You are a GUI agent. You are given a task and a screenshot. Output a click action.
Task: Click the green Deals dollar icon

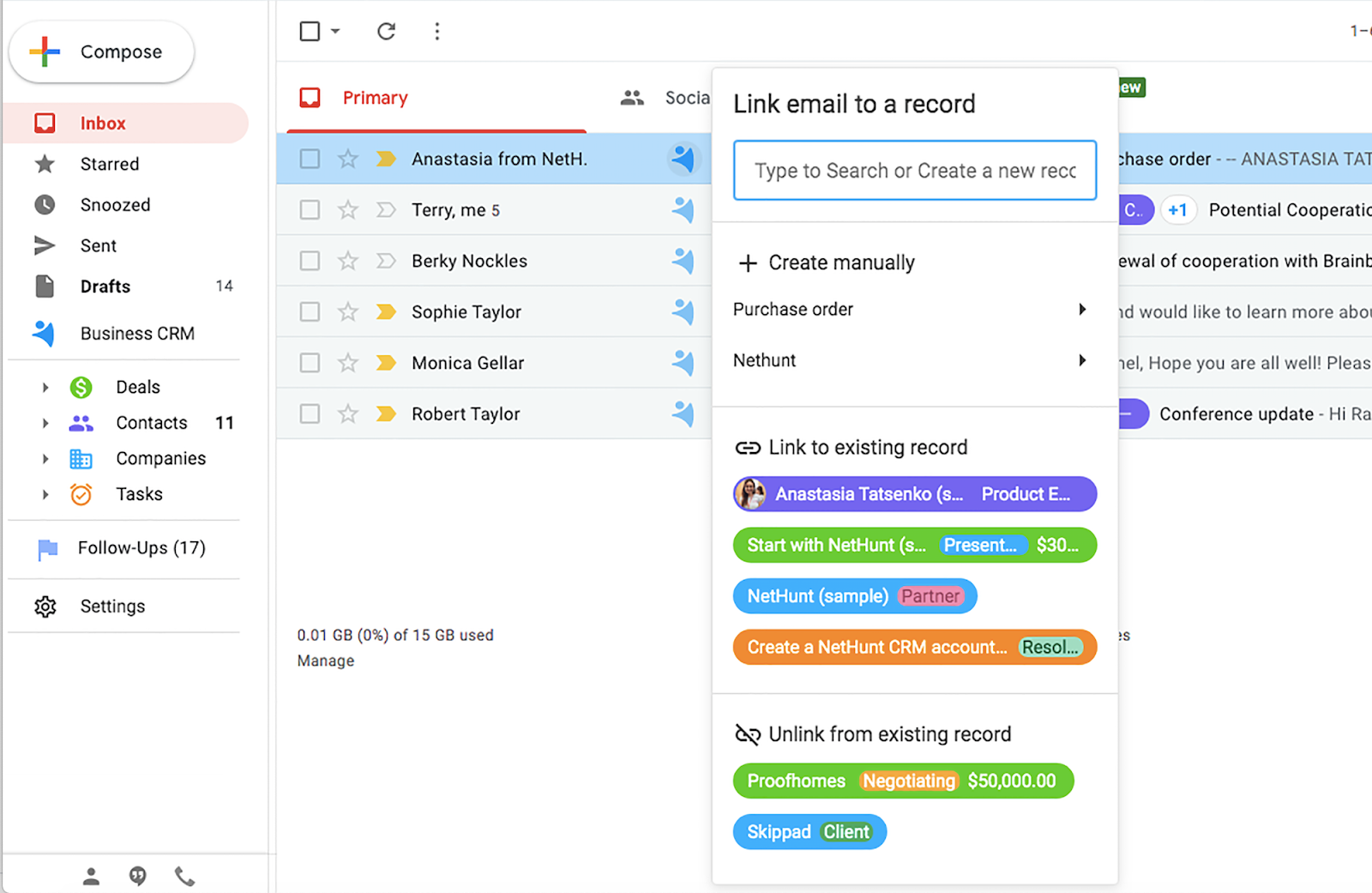point(81,388)
